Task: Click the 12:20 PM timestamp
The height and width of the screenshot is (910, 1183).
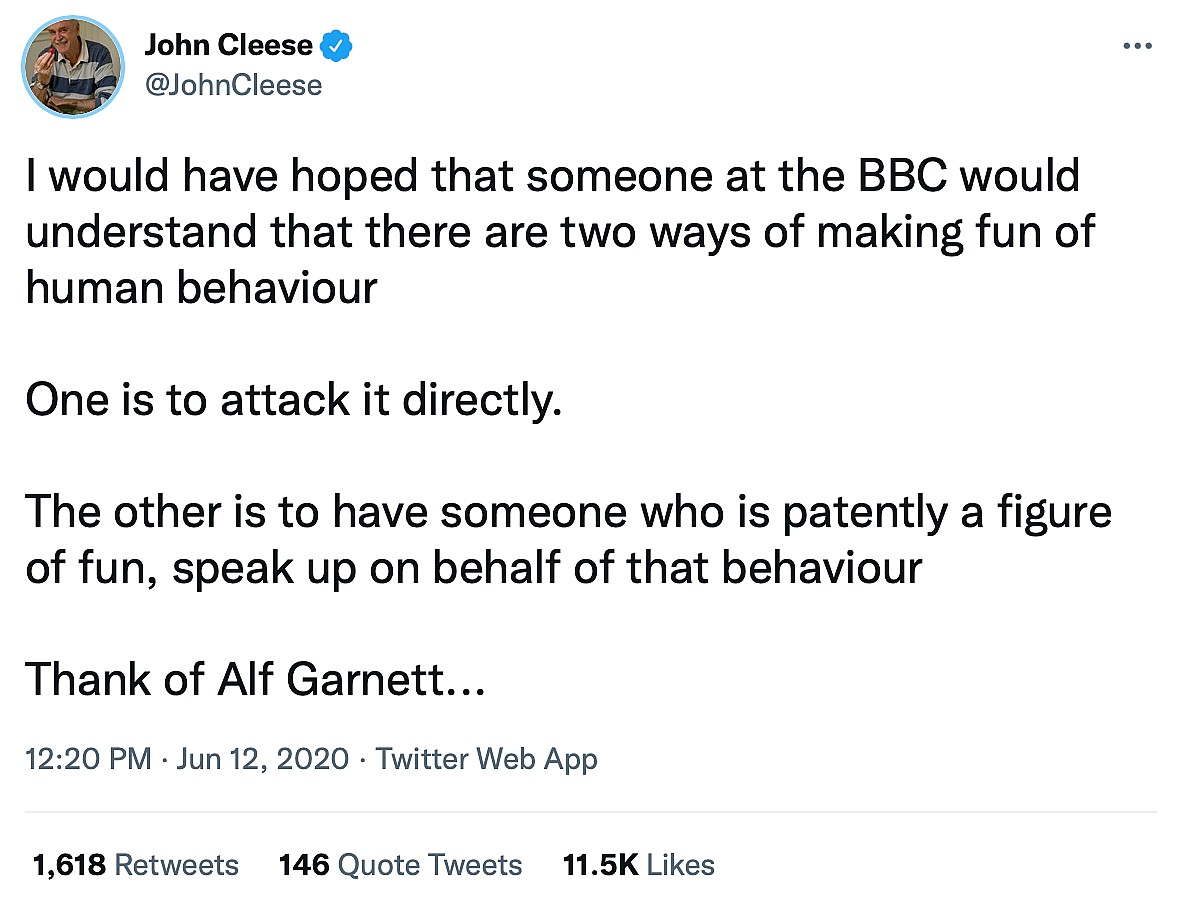Action: tap(88, 759)
